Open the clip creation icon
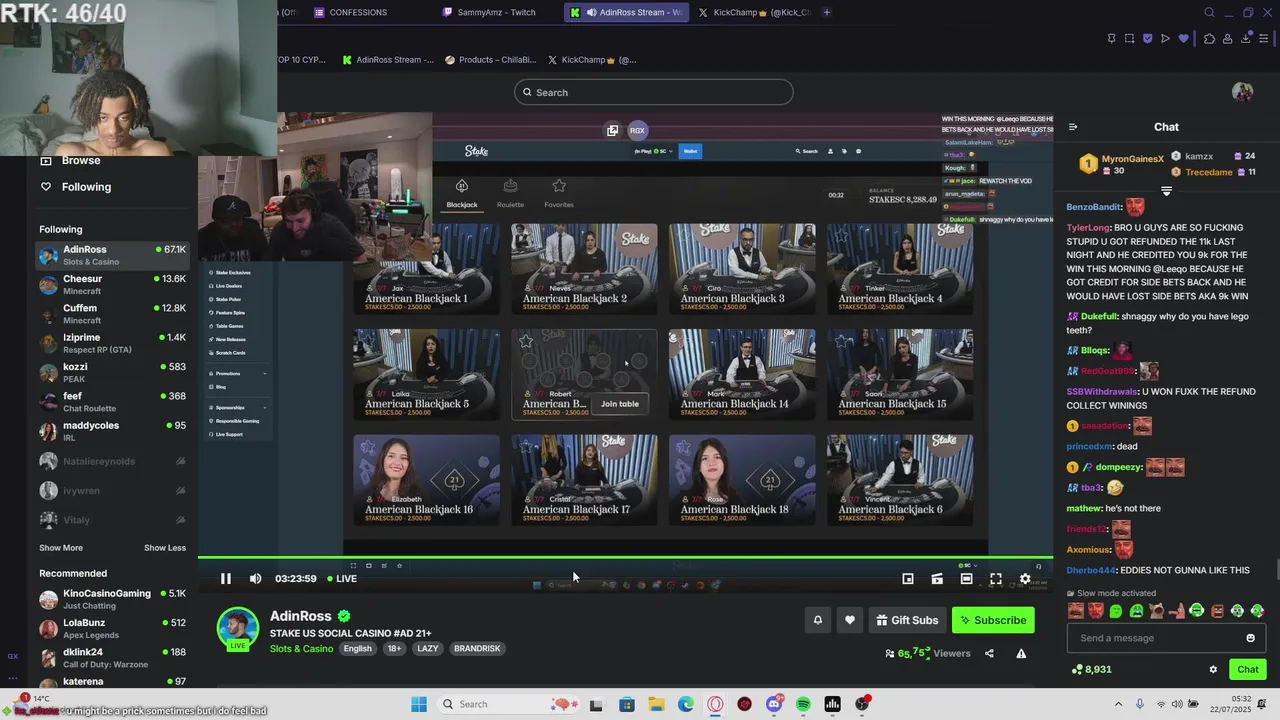This screenshot has height=720, width=1280. click(x=937, y=579)
